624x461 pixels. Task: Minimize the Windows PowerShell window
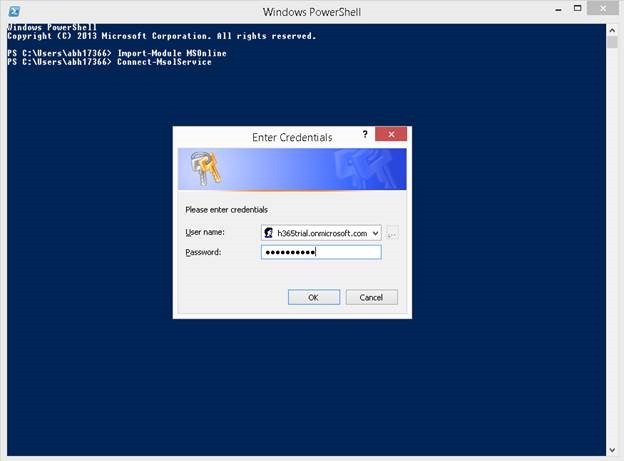(559, 10)
